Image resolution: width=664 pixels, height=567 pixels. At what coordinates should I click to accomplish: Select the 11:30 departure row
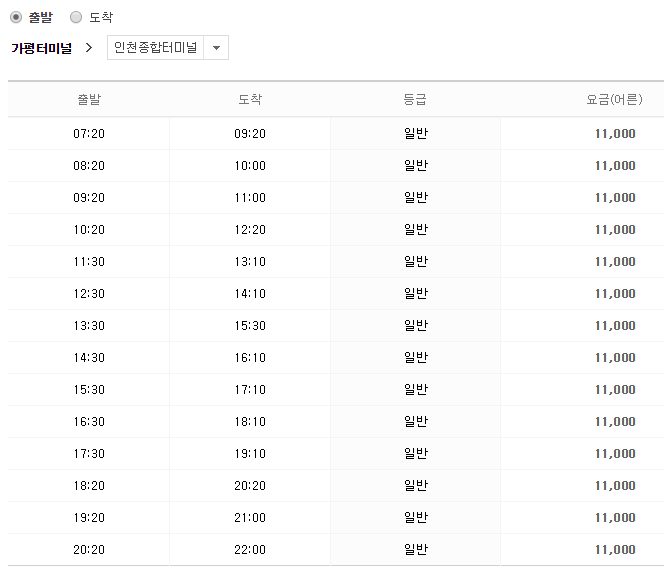(336, 262)
